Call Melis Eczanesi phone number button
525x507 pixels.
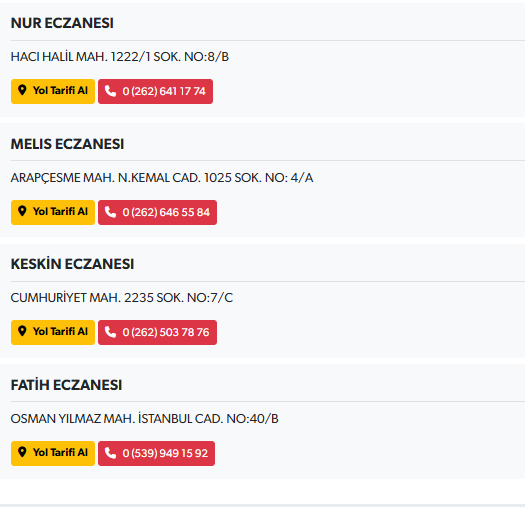[157, 212]
